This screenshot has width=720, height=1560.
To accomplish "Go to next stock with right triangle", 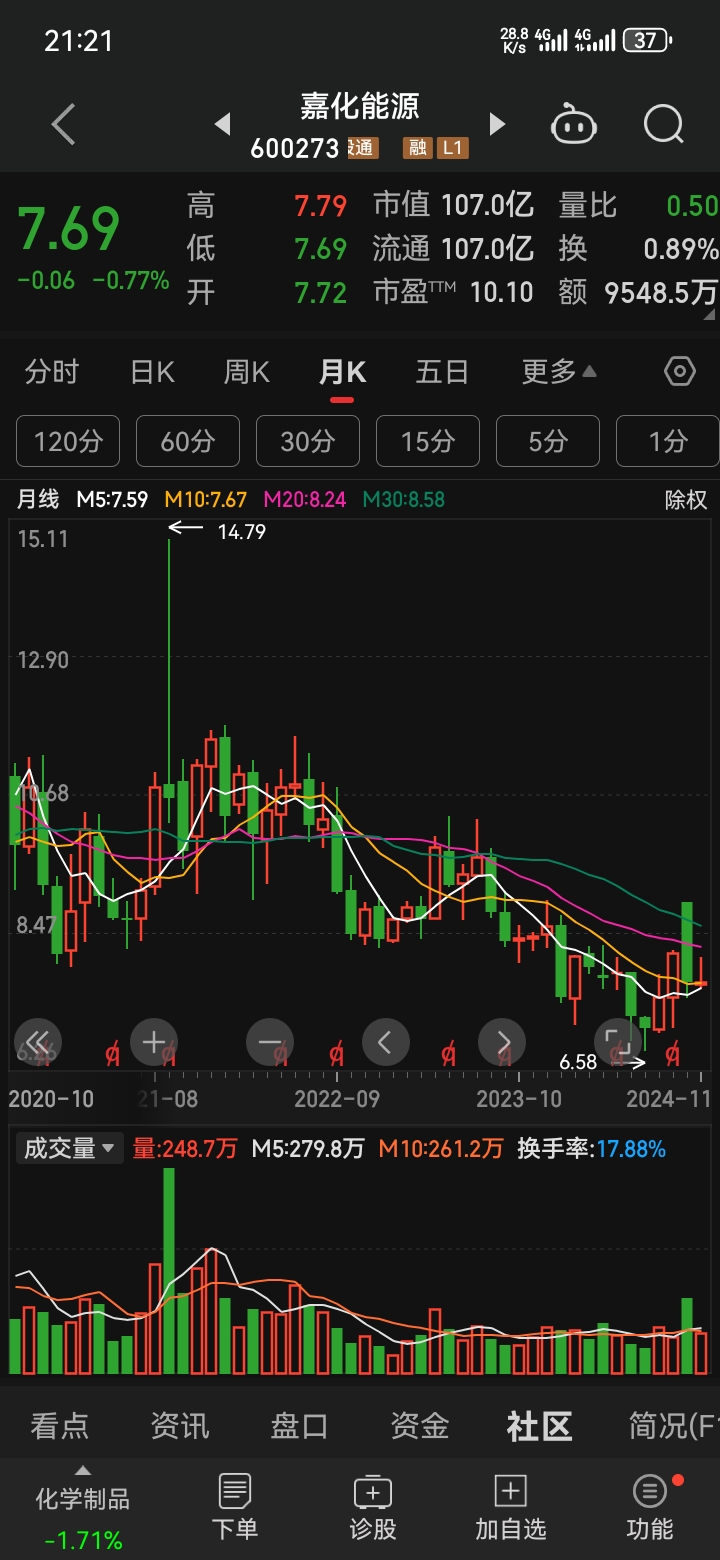I will tap(497, 125).
